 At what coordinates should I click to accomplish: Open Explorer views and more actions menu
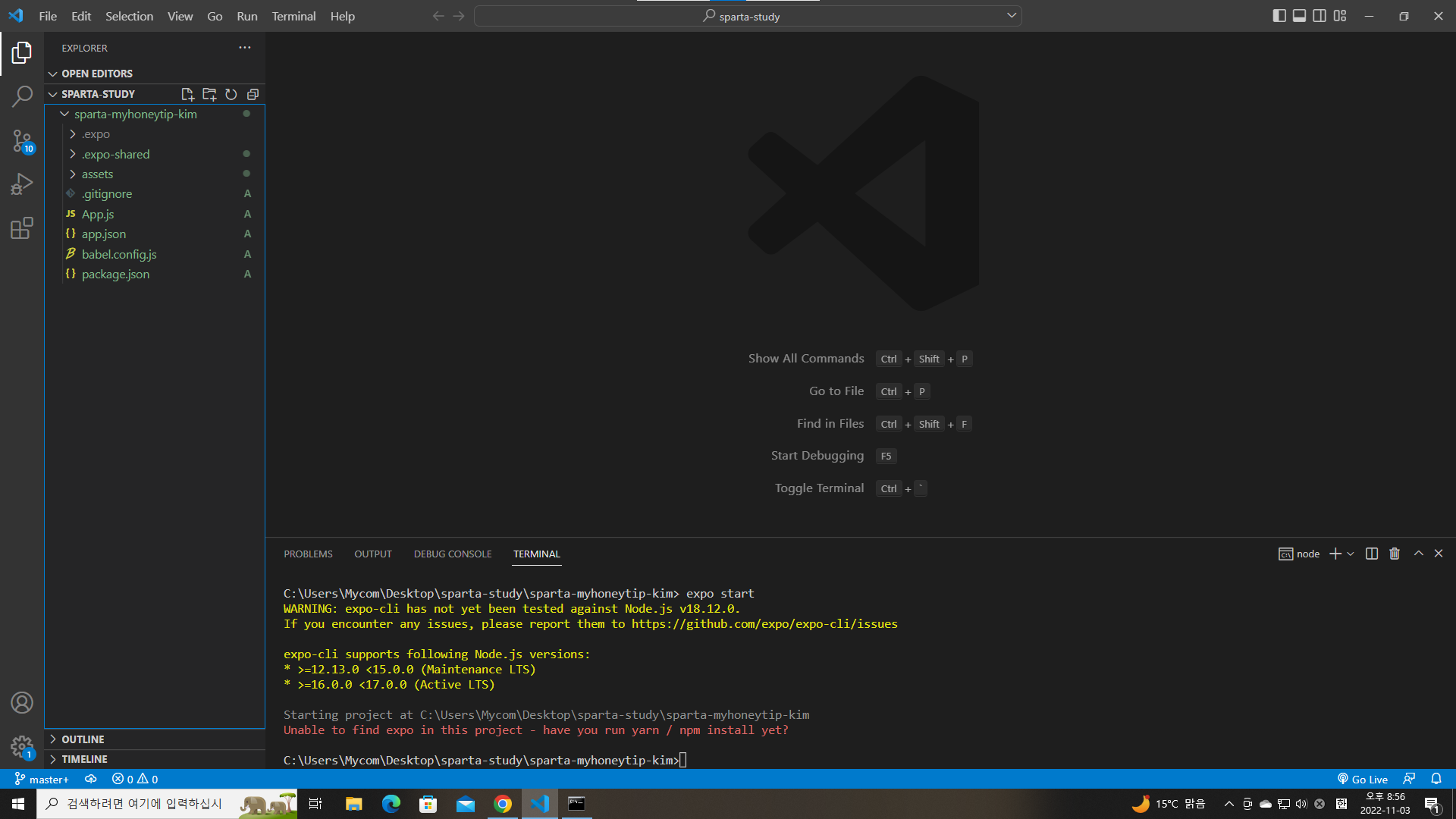[x=244, y=48]
